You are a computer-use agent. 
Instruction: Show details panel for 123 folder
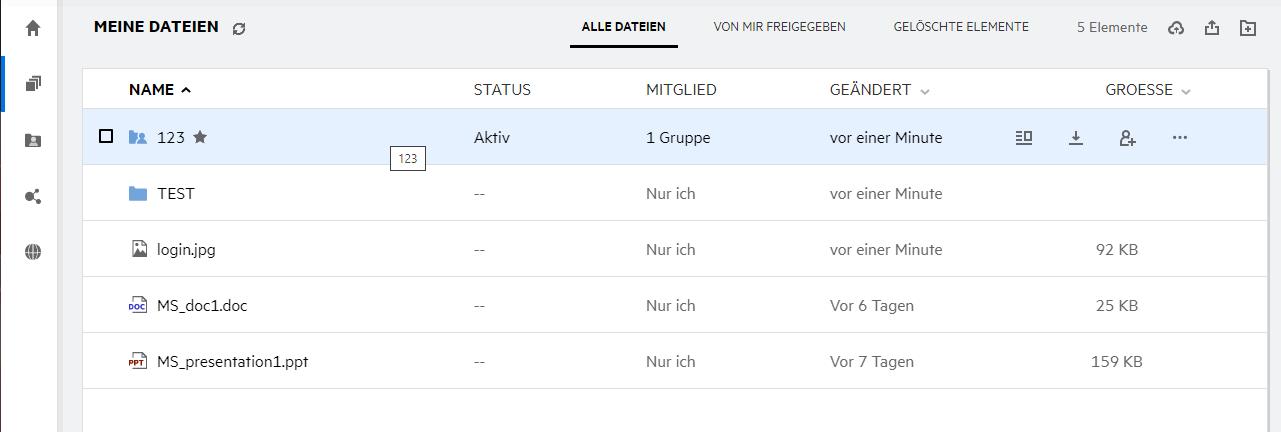(1023, 138)
